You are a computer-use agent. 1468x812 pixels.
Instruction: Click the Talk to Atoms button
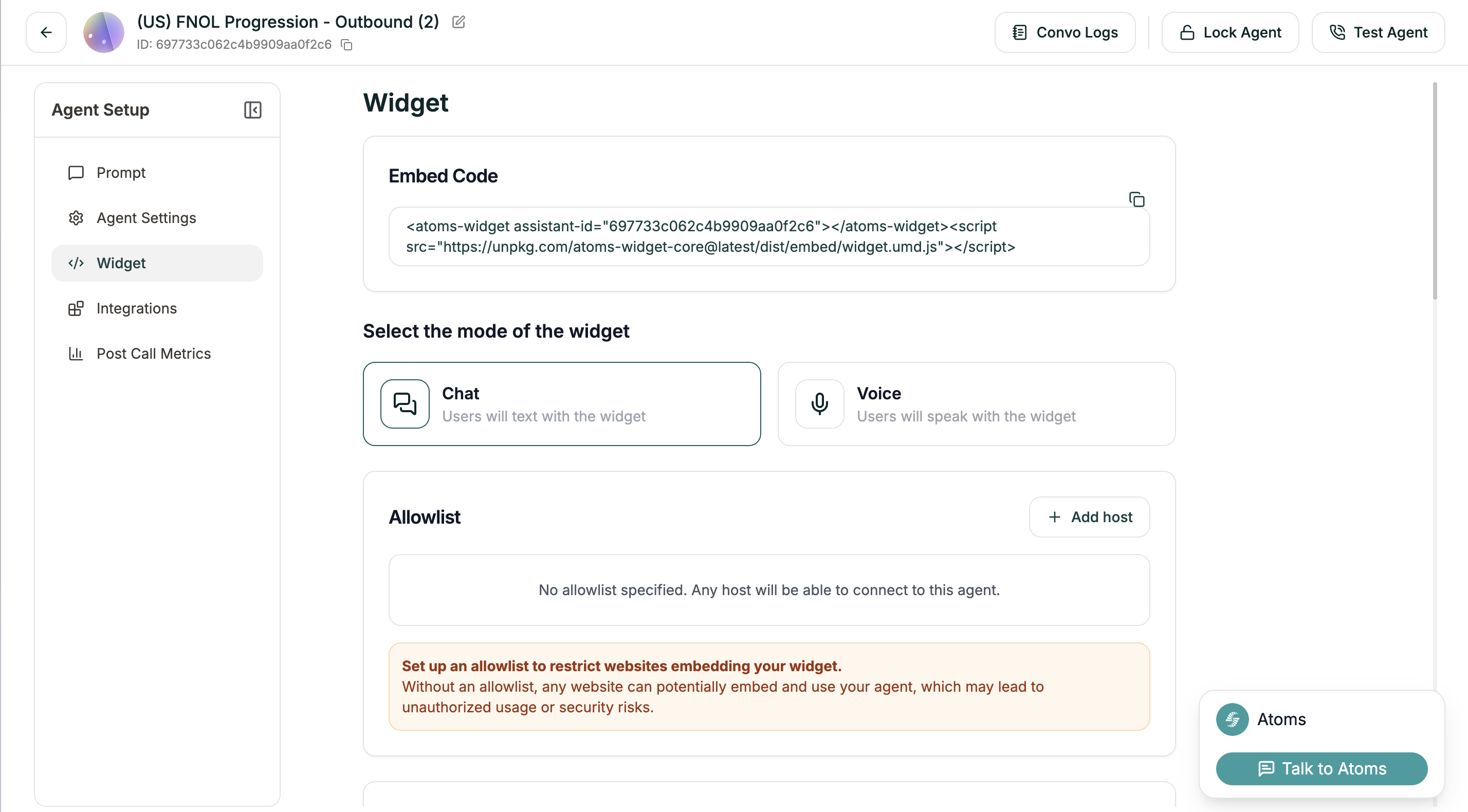coord(1321,768)
